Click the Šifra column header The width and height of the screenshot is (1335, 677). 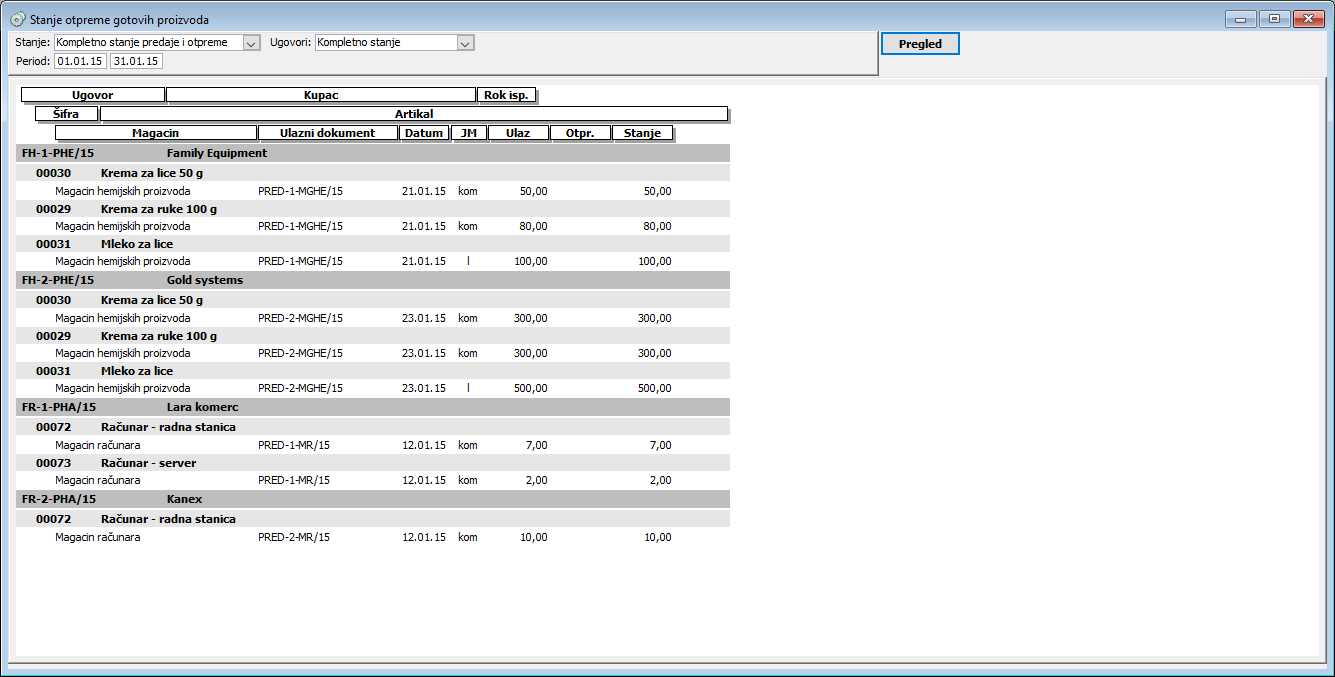[x=66, y=114]
